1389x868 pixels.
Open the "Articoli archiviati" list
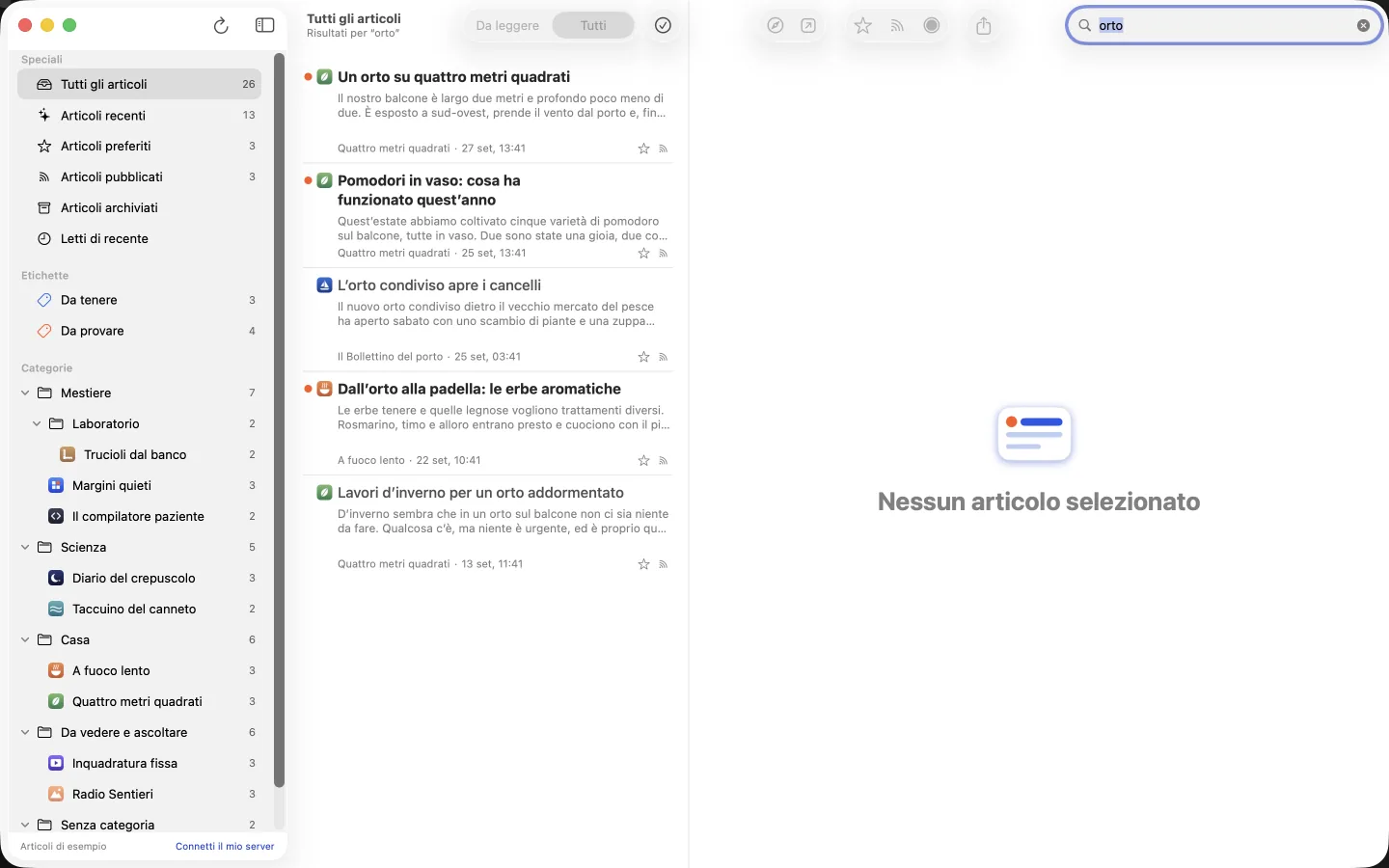click(139, 208)
